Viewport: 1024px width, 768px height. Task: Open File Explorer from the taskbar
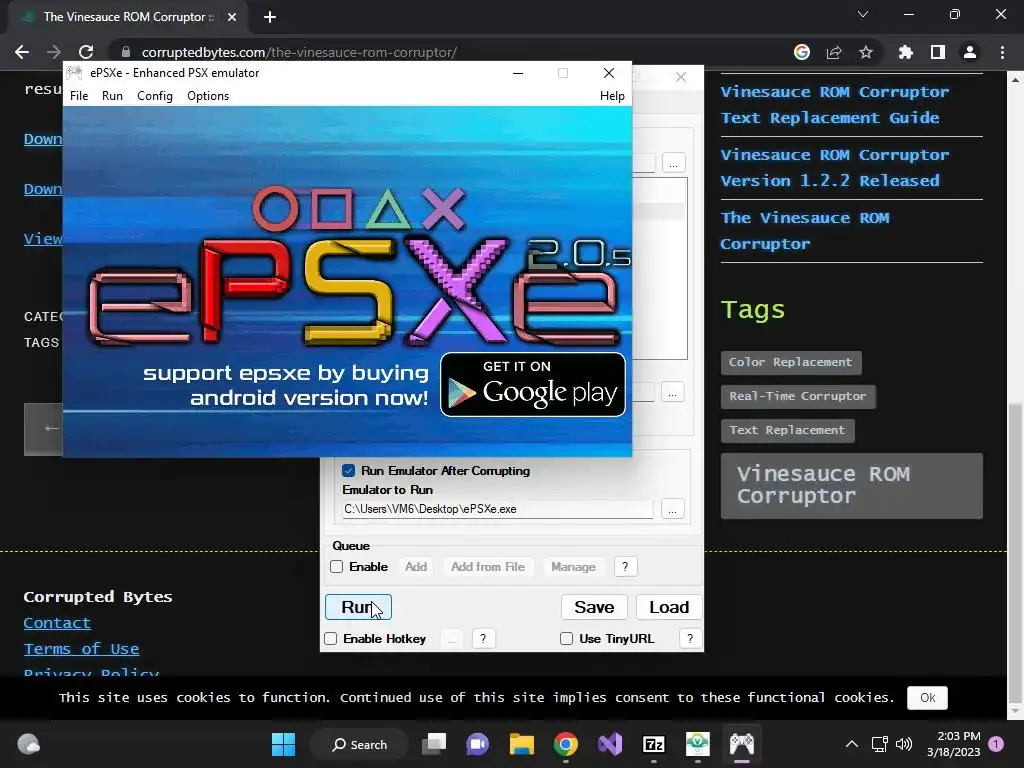[522, 744]
